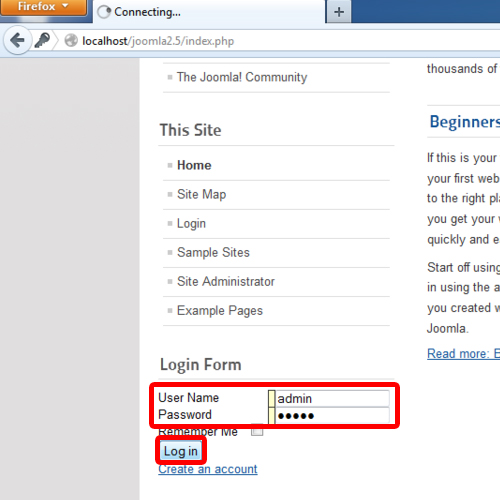500x500 pixels.
Task: Click the key icon beside address bar
Action: click(x=42, y=40)
